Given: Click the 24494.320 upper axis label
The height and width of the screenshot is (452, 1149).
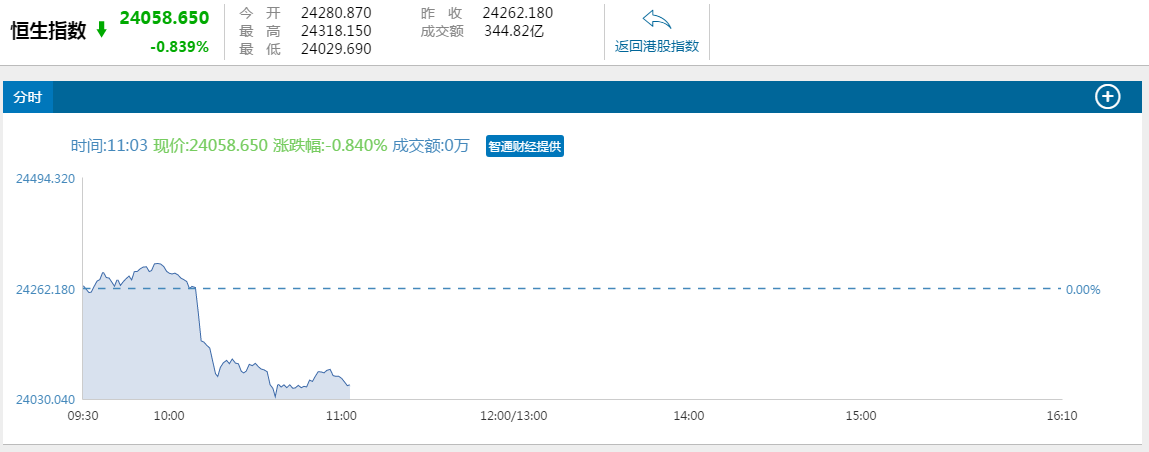Looking at the screenshot, I should tap(45, 179).
